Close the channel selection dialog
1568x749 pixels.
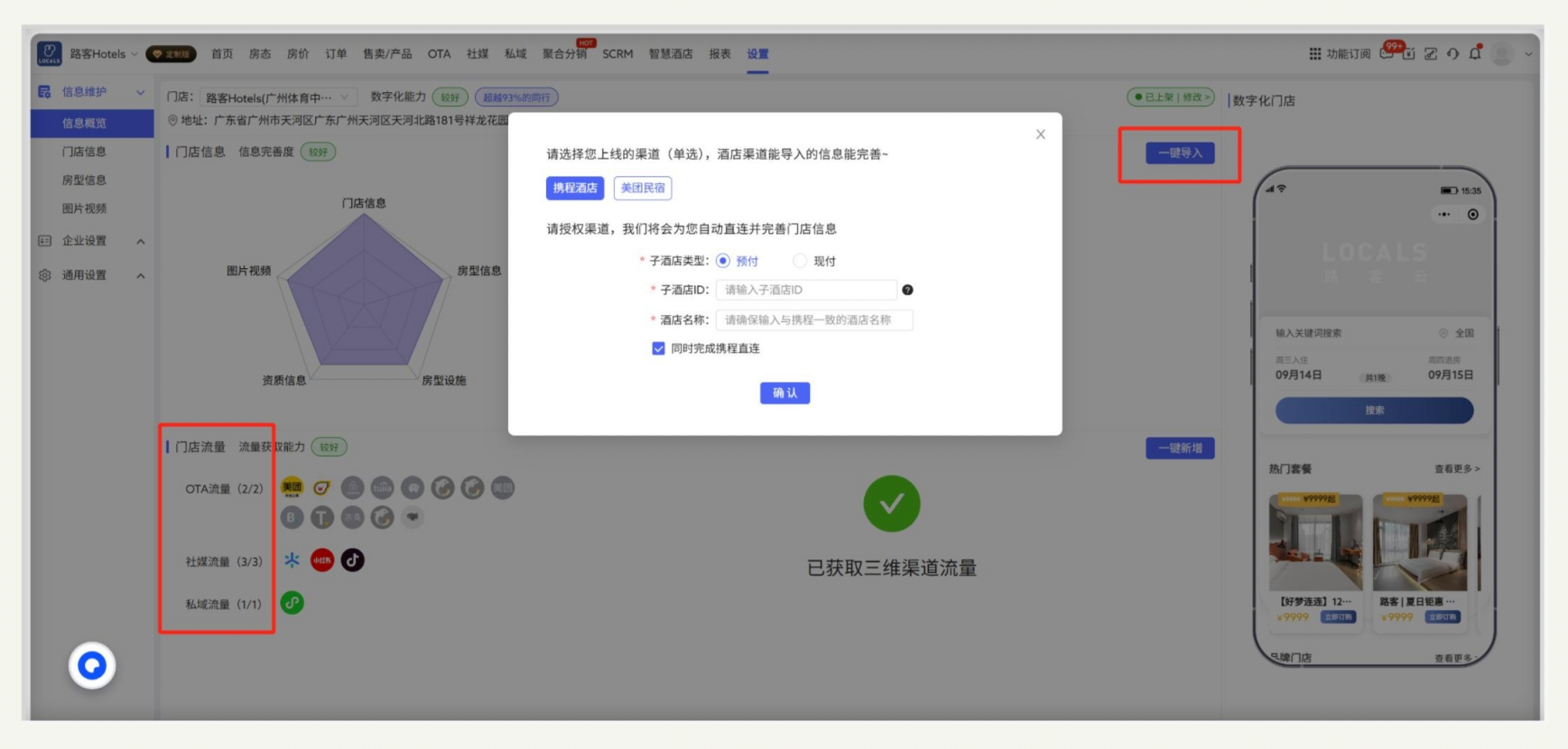[x=1040, y=134]
